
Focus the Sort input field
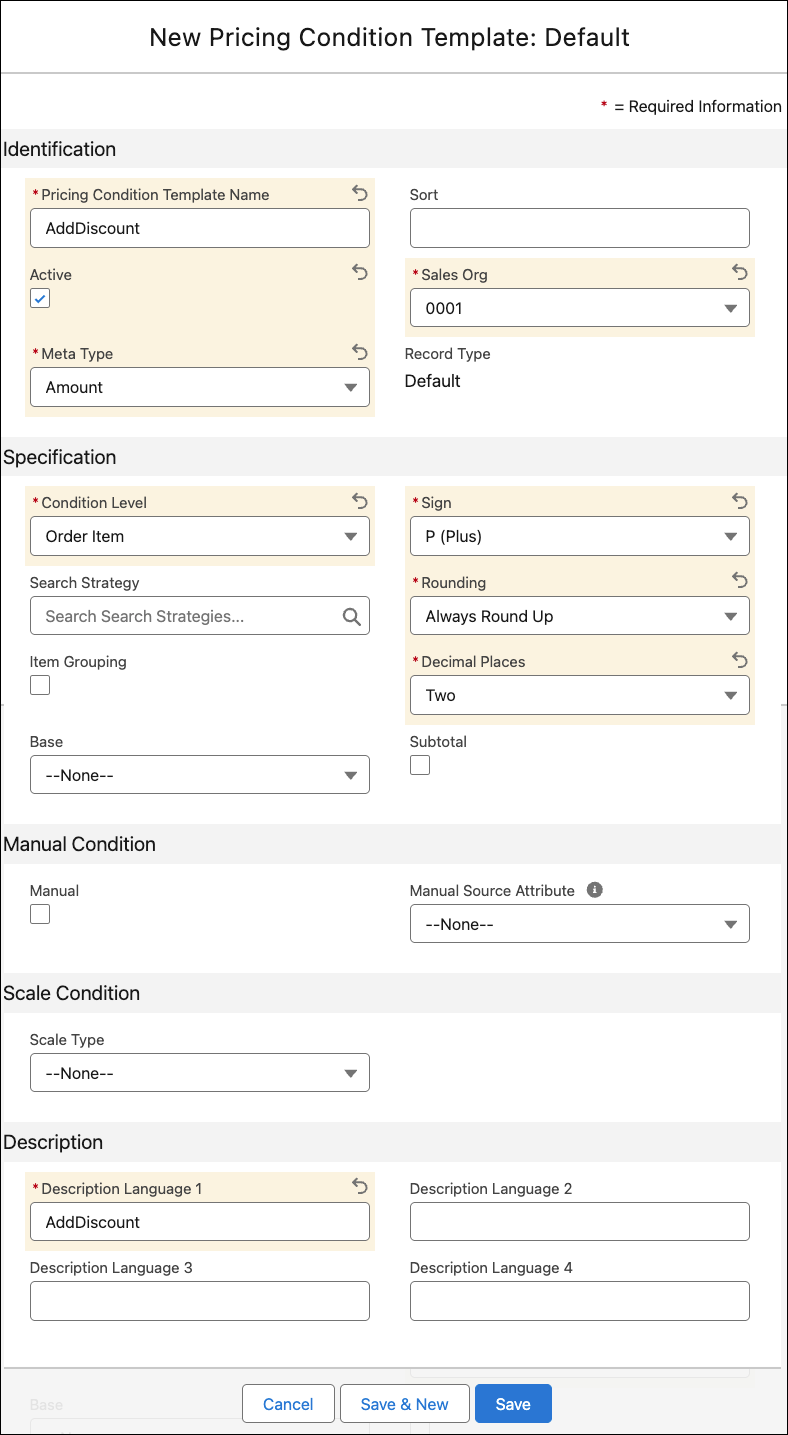tap(580, 228)
